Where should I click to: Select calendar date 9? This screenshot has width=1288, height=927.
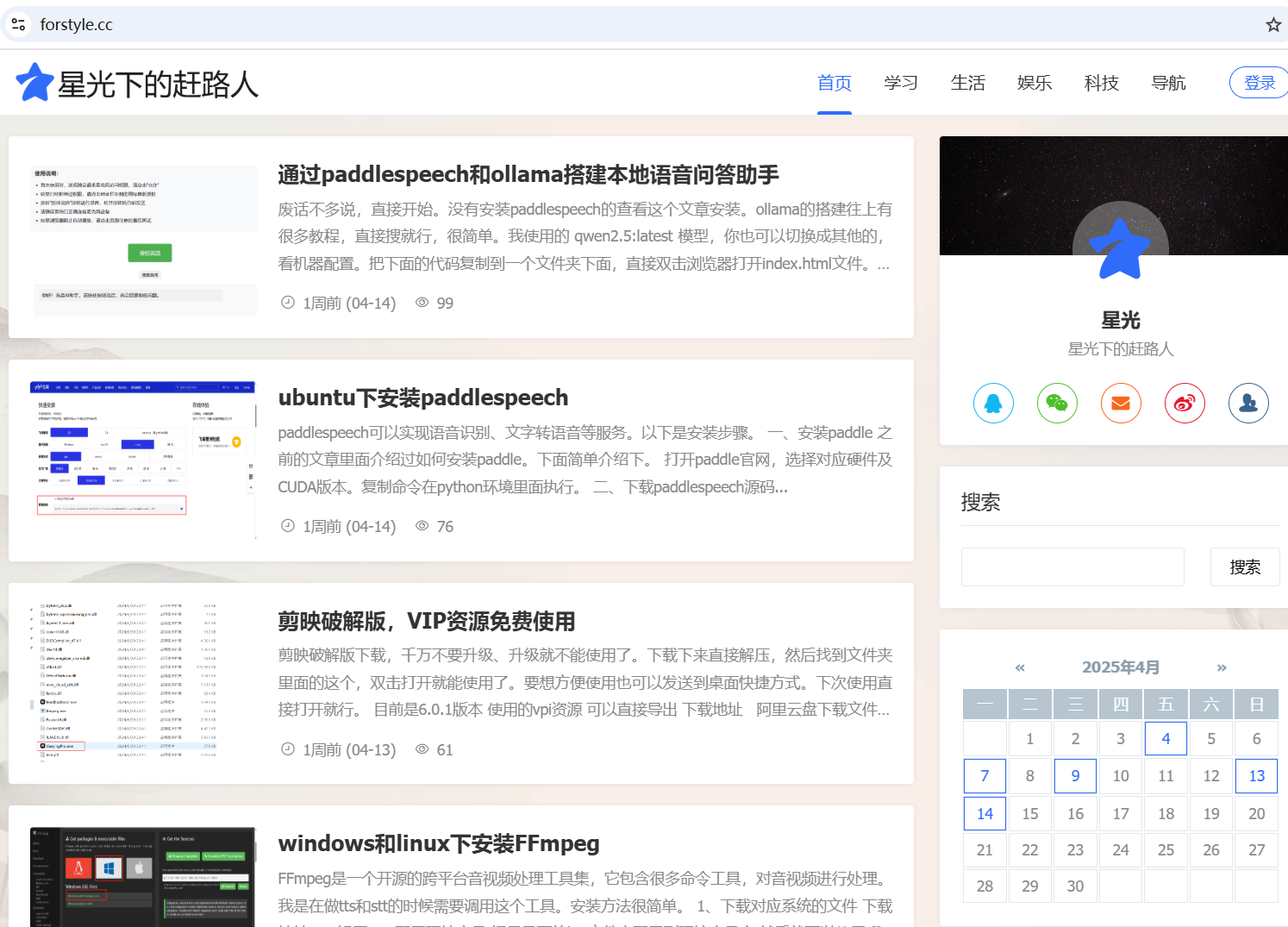click(x=1075, y=776)
